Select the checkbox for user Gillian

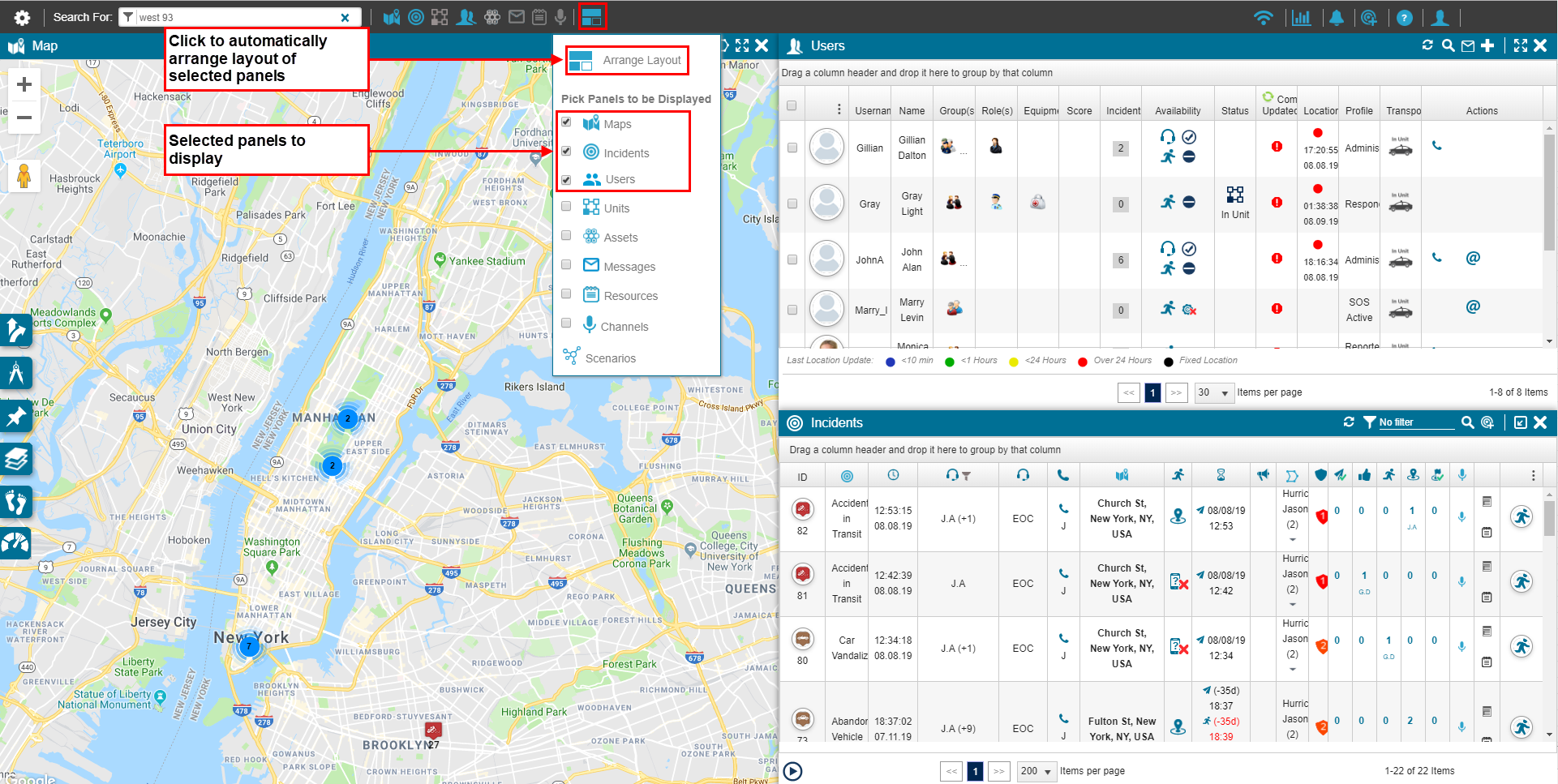pos(792,148)
